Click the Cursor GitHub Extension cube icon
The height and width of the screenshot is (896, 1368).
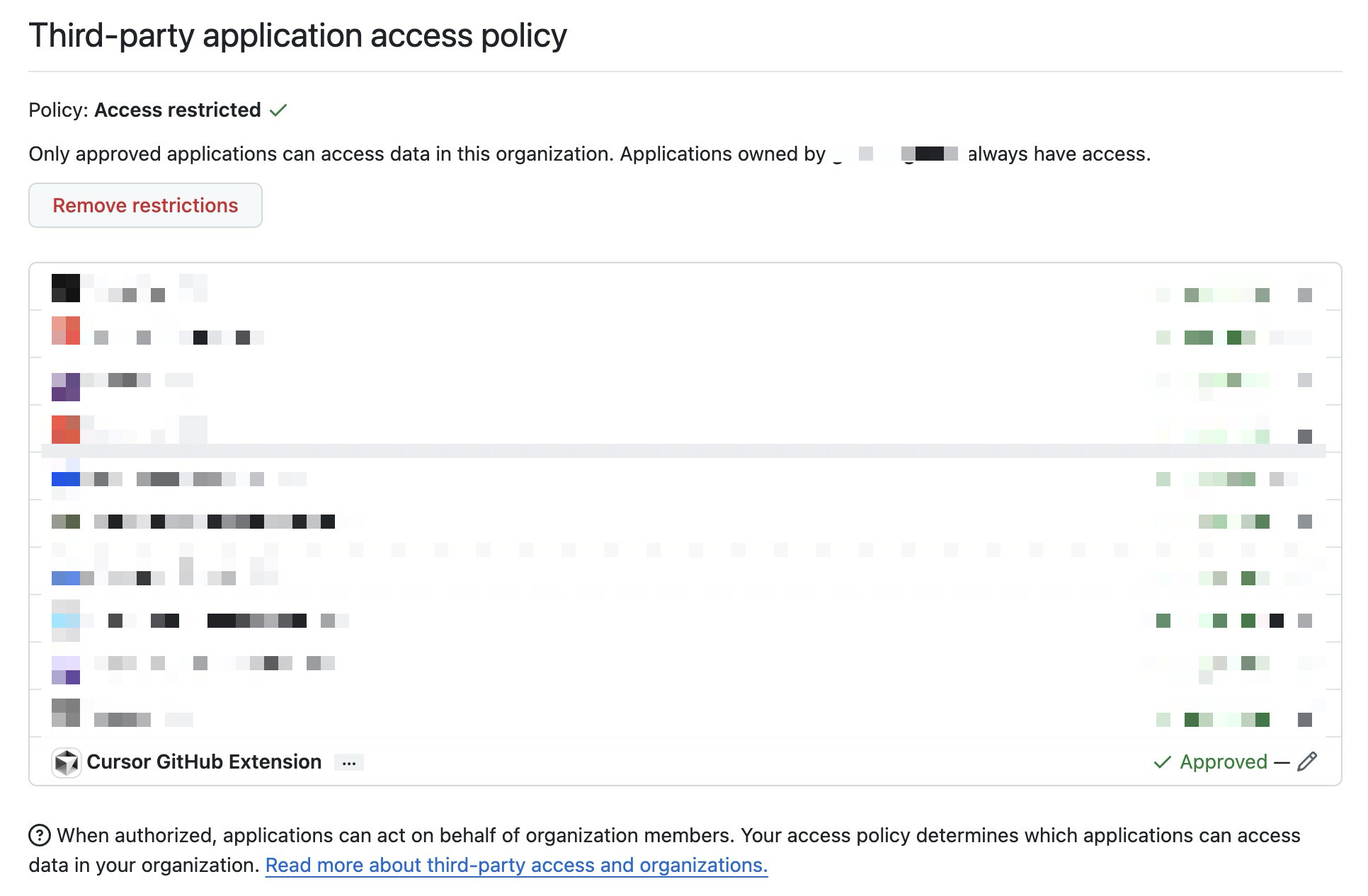point(67,762)
